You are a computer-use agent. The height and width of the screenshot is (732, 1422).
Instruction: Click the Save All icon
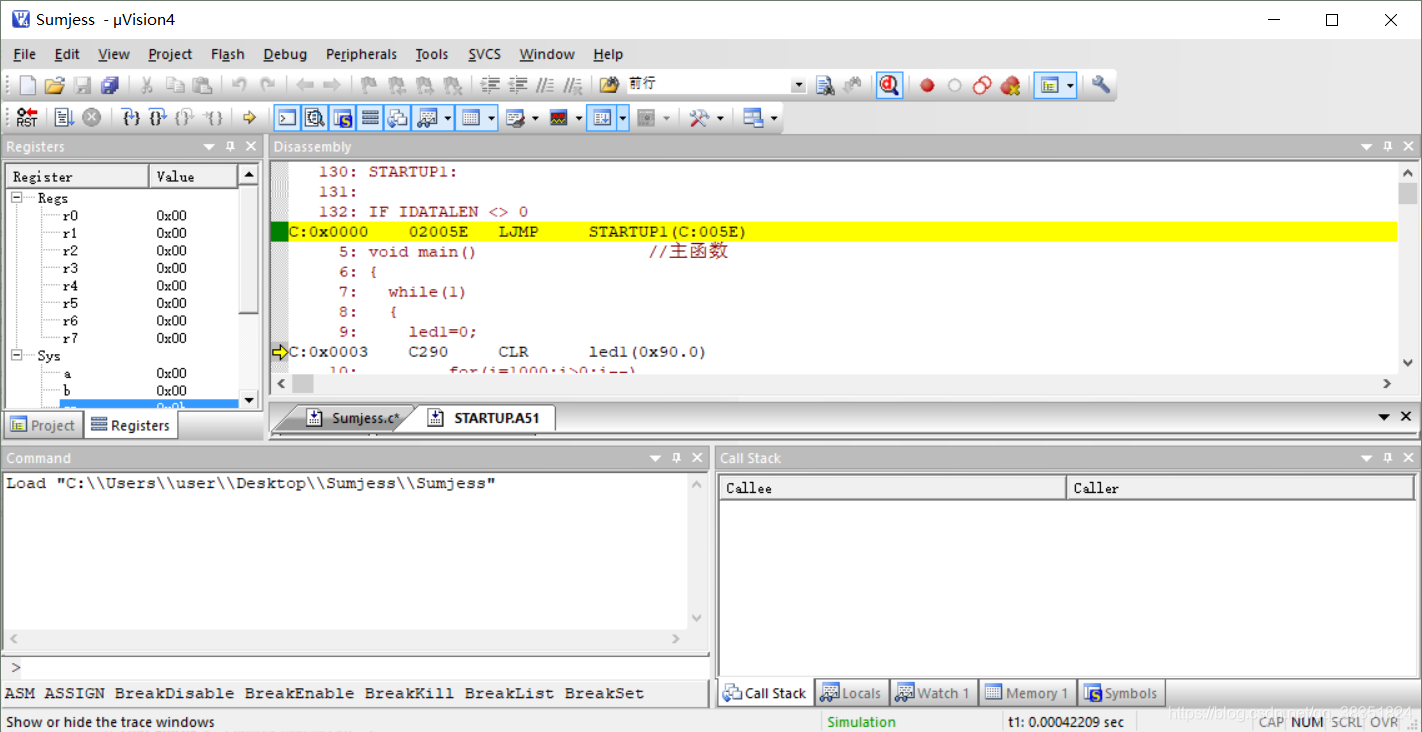[x=110, y=86]
